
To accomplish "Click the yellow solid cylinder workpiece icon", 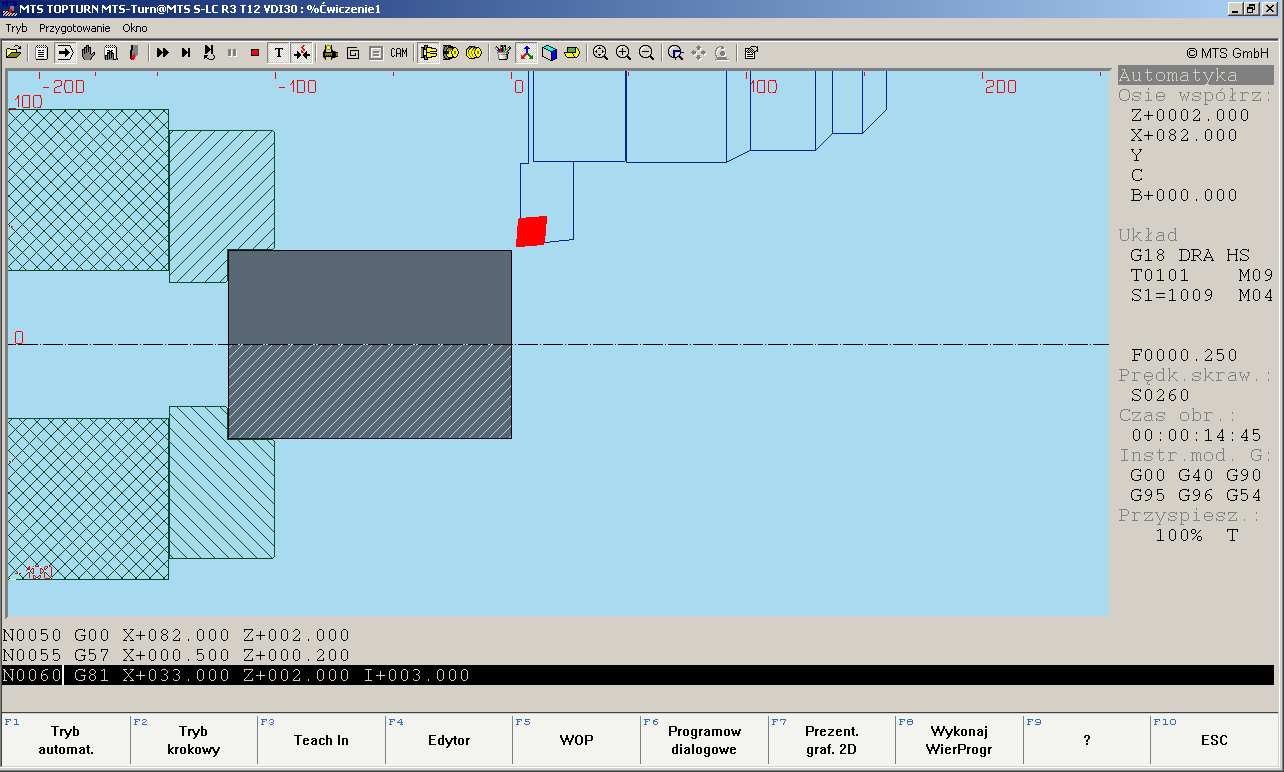I will (x=474, y=52).
